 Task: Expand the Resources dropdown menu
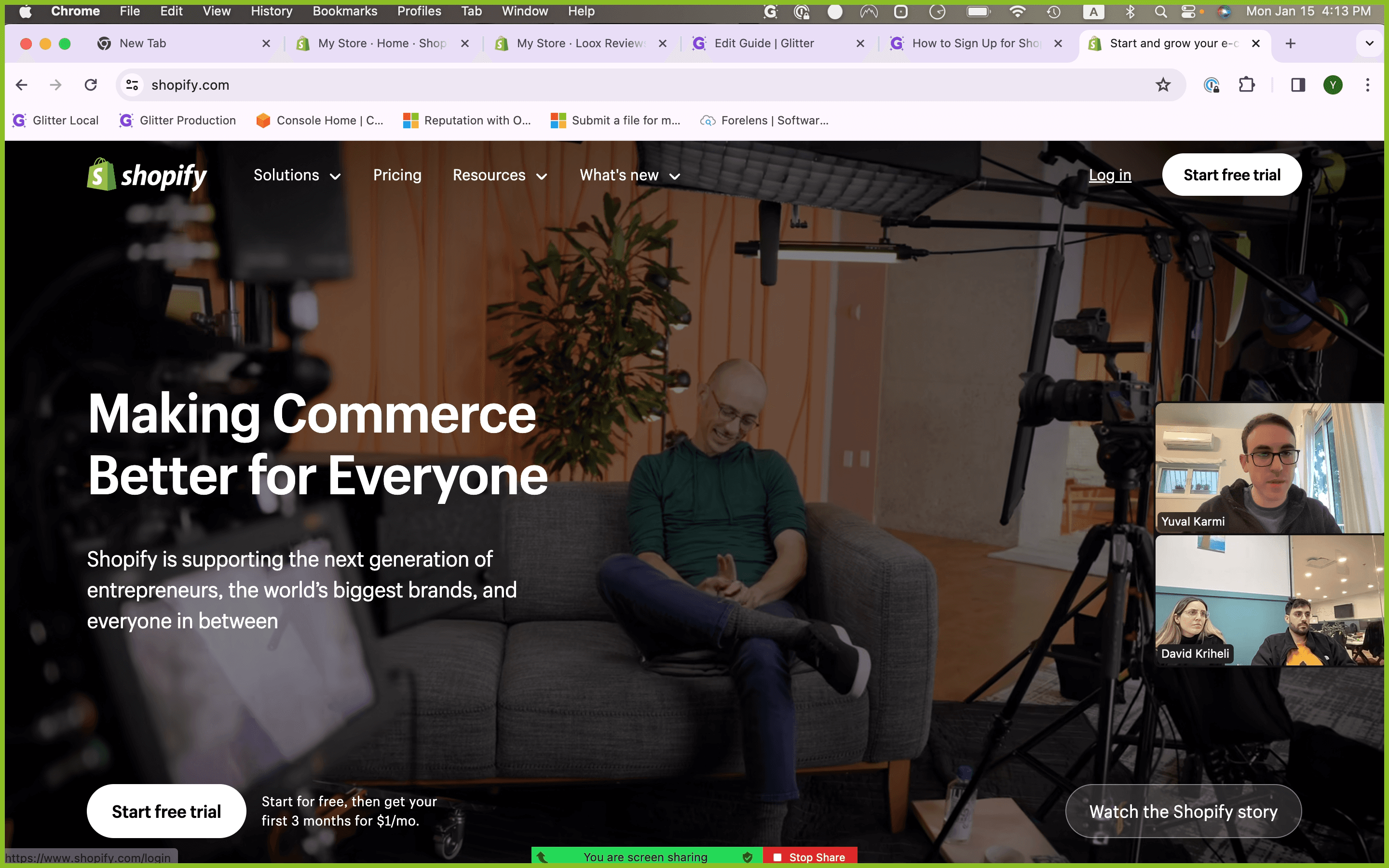[x=499, y=175]
